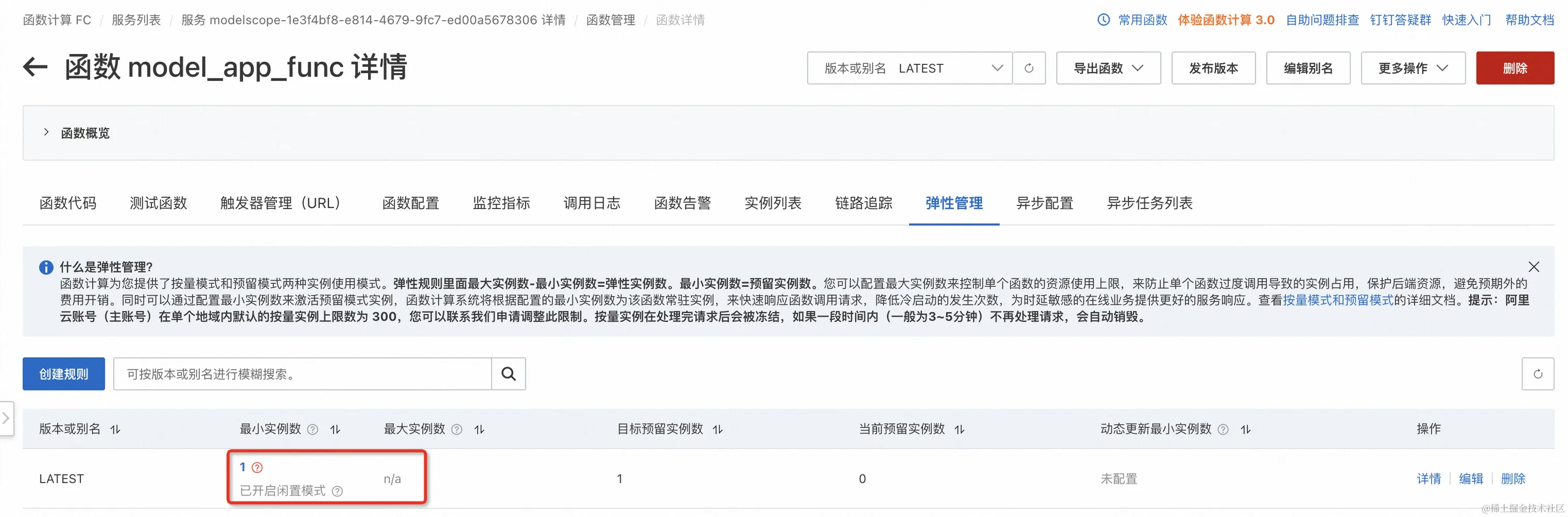
Task: Open 服务列表 in the breadcrumb
Action: click(x=136, y=20)
